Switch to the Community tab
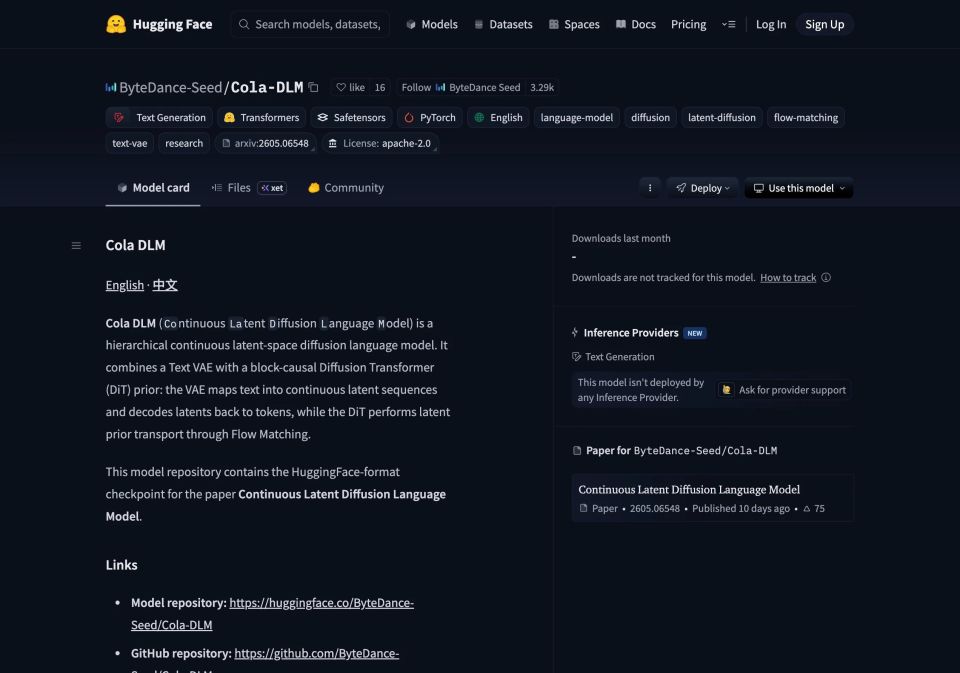The height and width of the screenshot is (673, 960). [346, 188]
